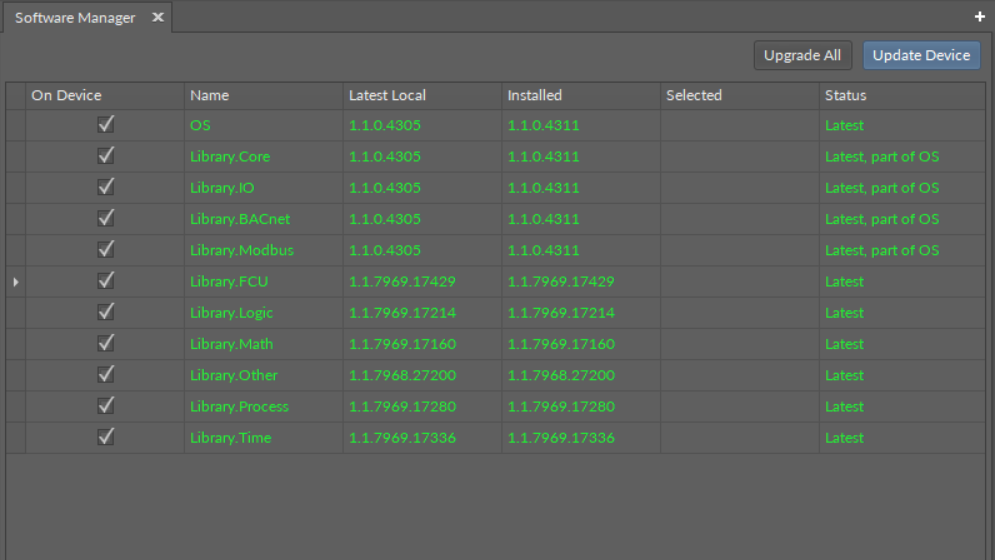The width and height of the screenshot is (995, 560).
Task: Select the Software Manager tab
Action: pos(75,18)
